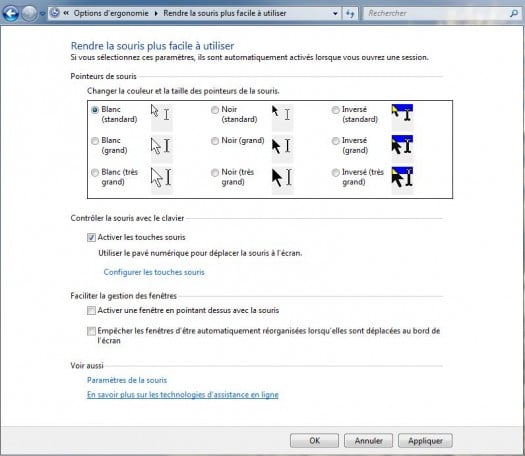Open 'Options d'ergonomie' breadcrumb

(x=111, y=13)
